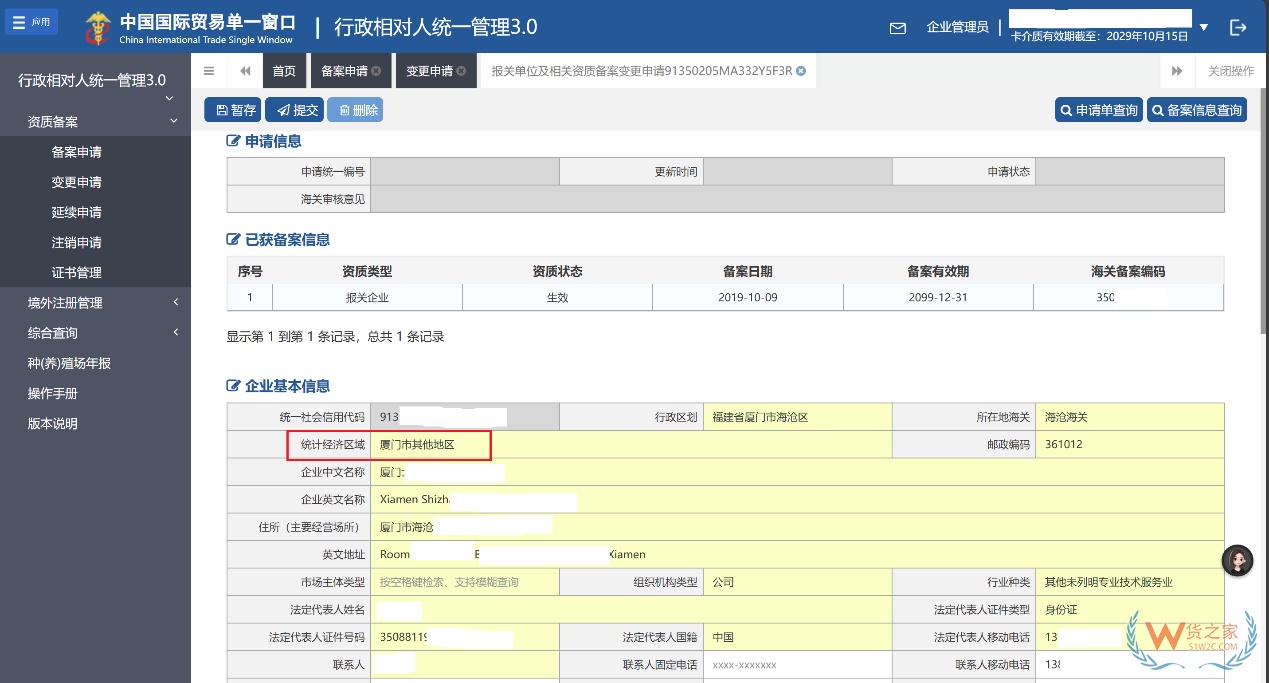Click the 删除 delete button
1269x683 pixels.
point(354,110)
